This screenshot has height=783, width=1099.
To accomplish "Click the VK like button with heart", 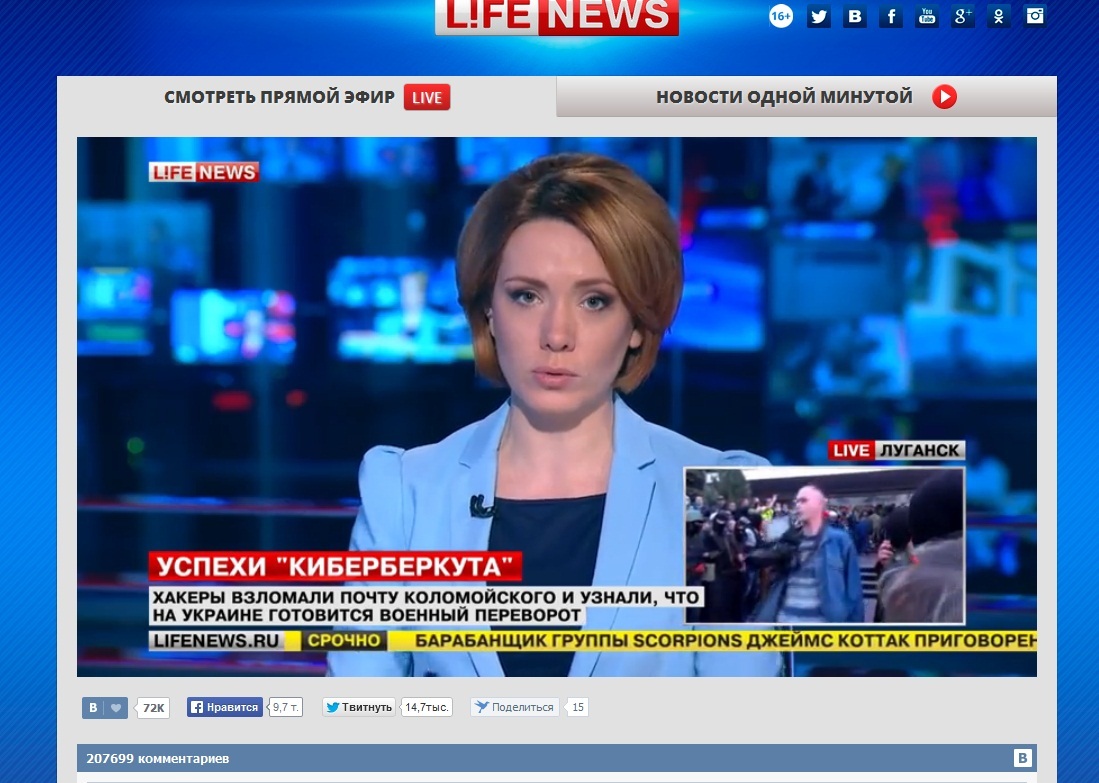I will [105, 707].
